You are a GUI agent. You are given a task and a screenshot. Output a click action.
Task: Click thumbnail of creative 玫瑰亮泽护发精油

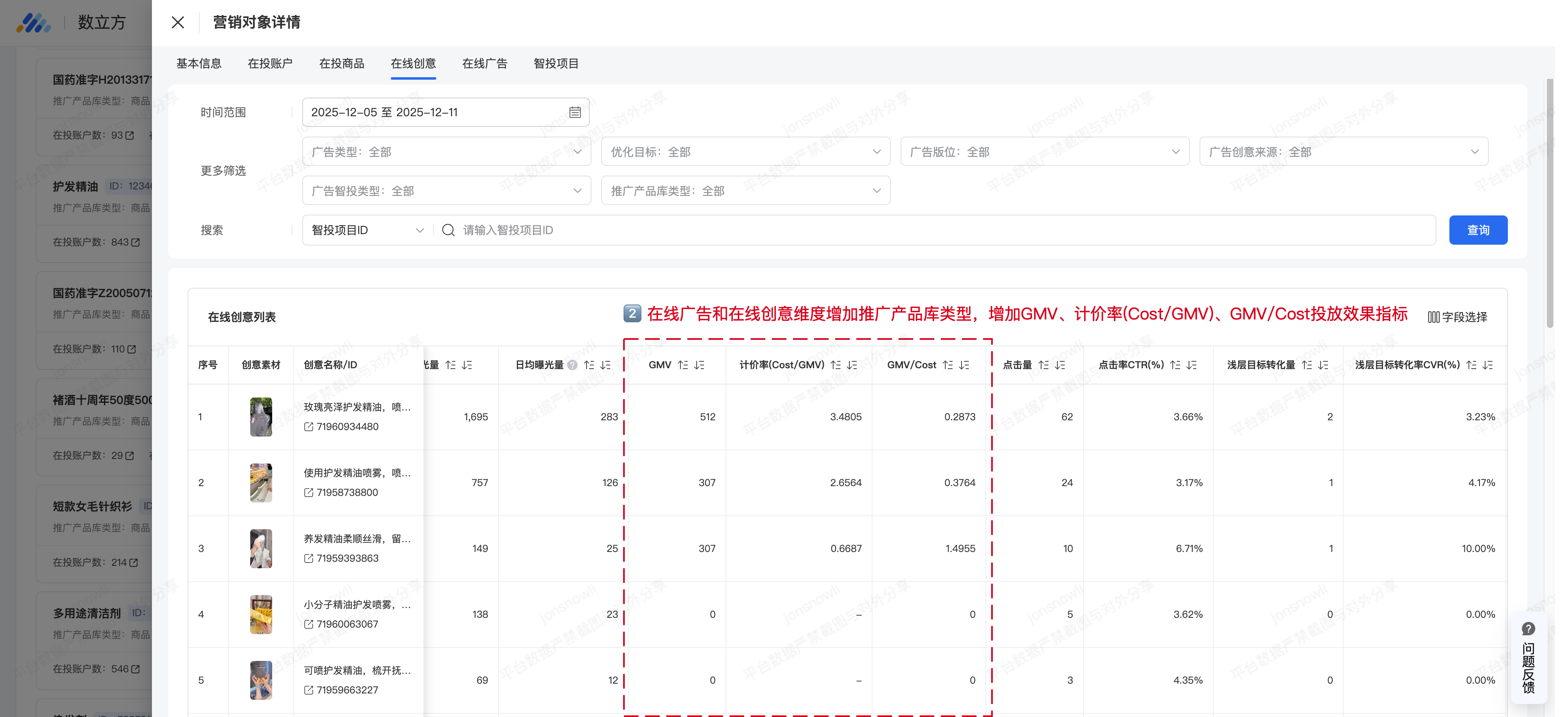pos(261,417)
